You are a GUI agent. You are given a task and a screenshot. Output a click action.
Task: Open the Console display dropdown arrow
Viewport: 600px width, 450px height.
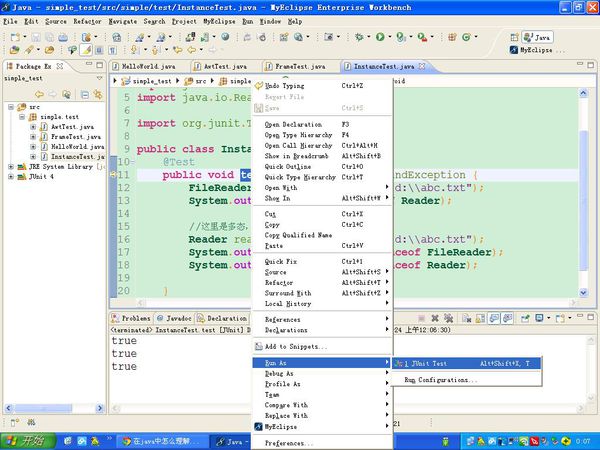[x=549, y=318]
